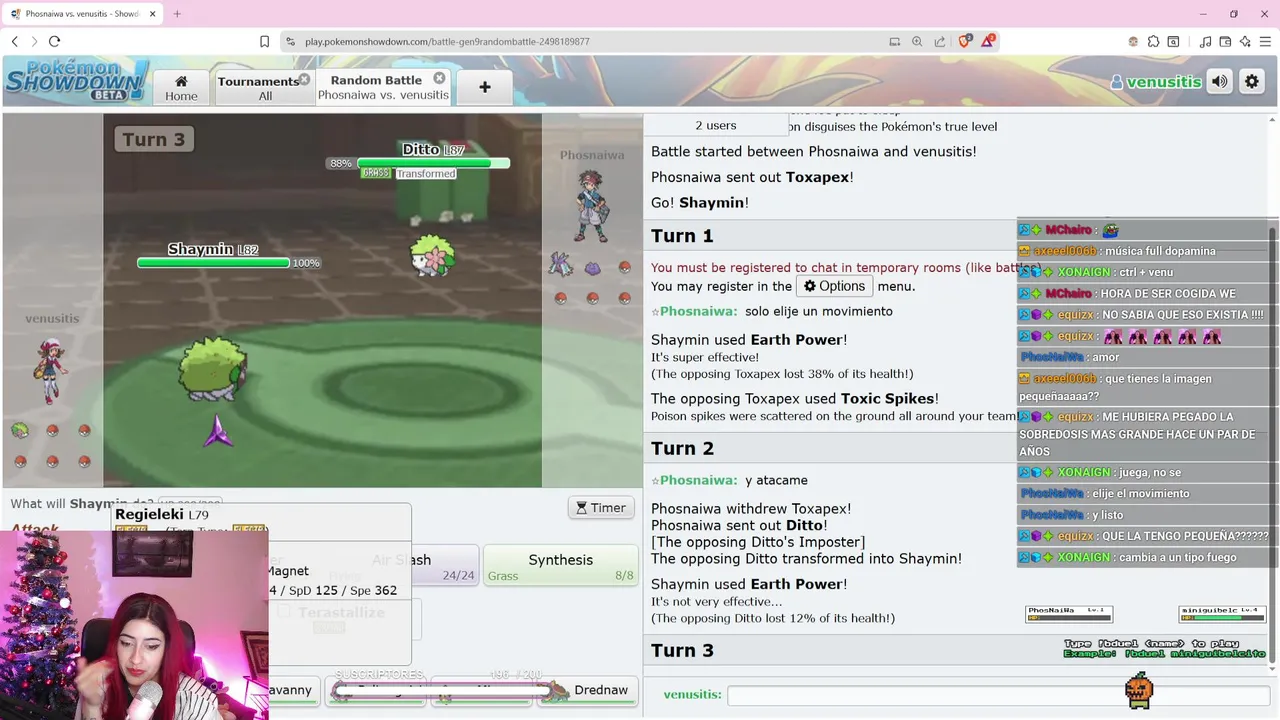Bookmark this page
This screenshot has width=1280, height=720.
(x=264, y=41)
